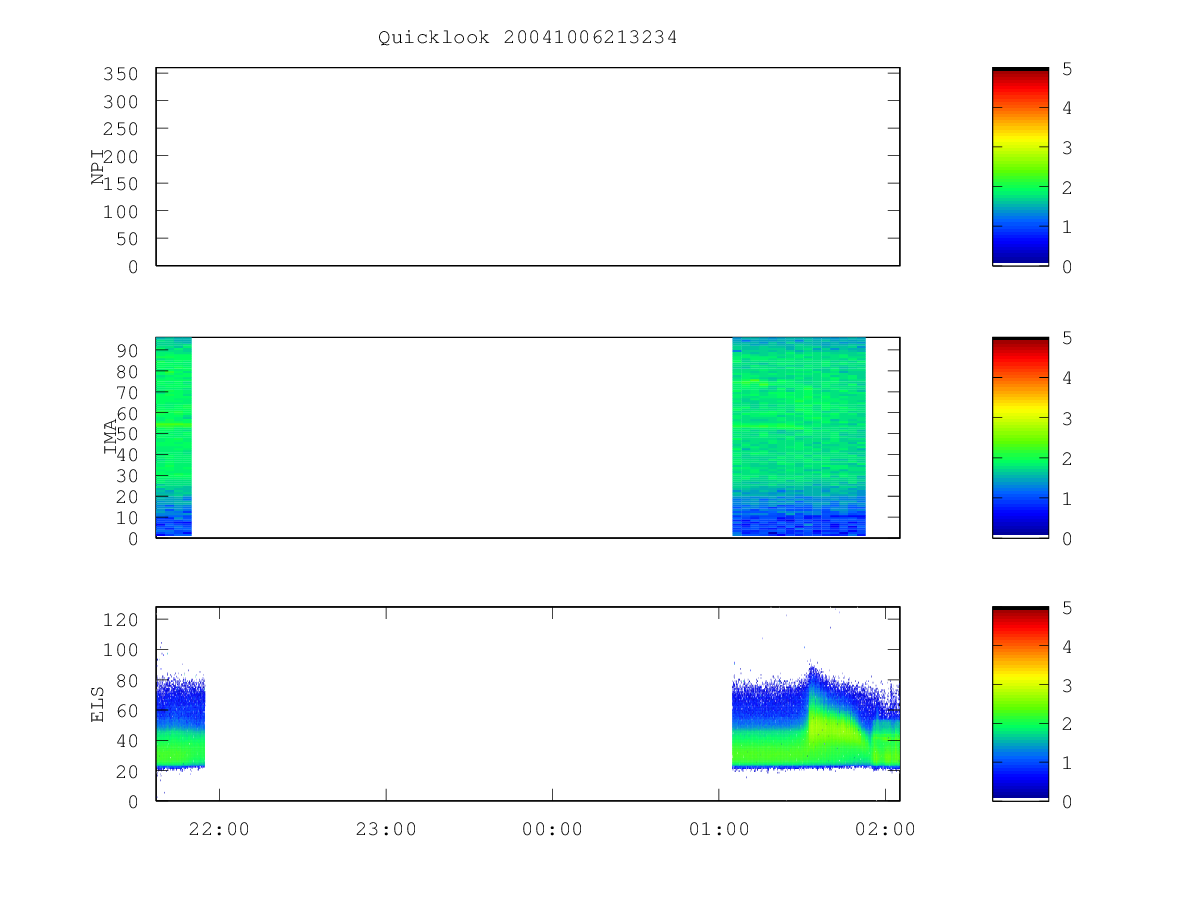Image resolution: width=1200 pixels, height=900 pixels.
Task: Click the 4 label on ELS color bar
Action: [1068, 647]
